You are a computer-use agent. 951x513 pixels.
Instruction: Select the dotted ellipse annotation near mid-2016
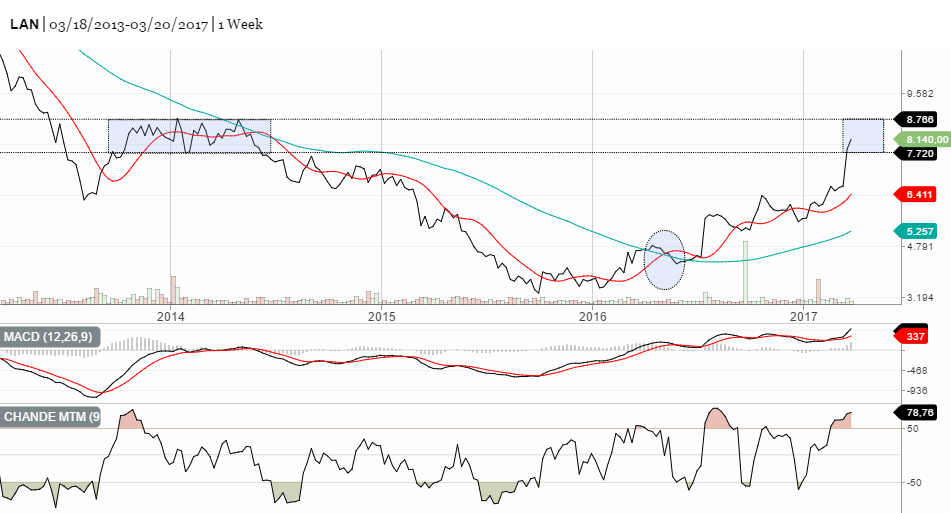point(664,260)
